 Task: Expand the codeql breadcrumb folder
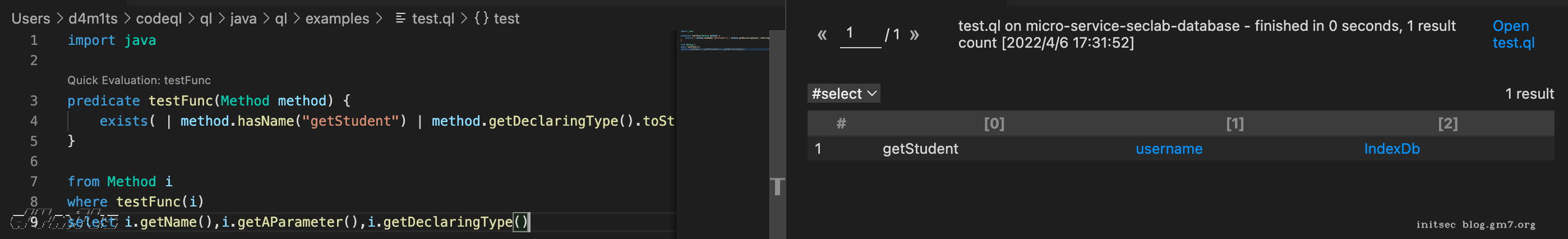point(158,19)
